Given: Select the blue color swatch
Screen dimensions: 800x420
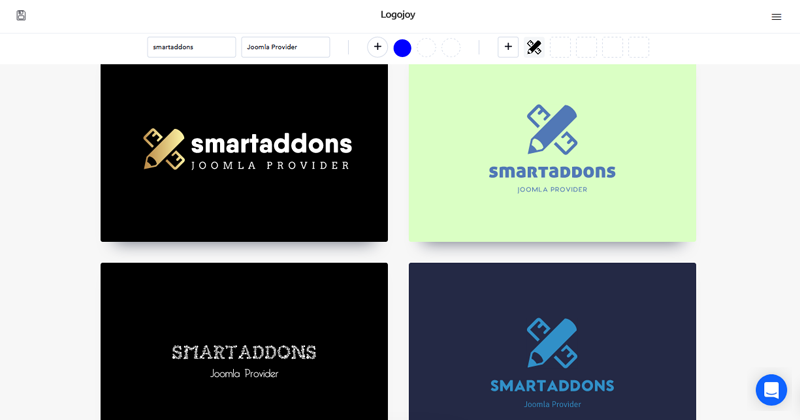Looking at the screenshot, I should [x=402, y=48].
